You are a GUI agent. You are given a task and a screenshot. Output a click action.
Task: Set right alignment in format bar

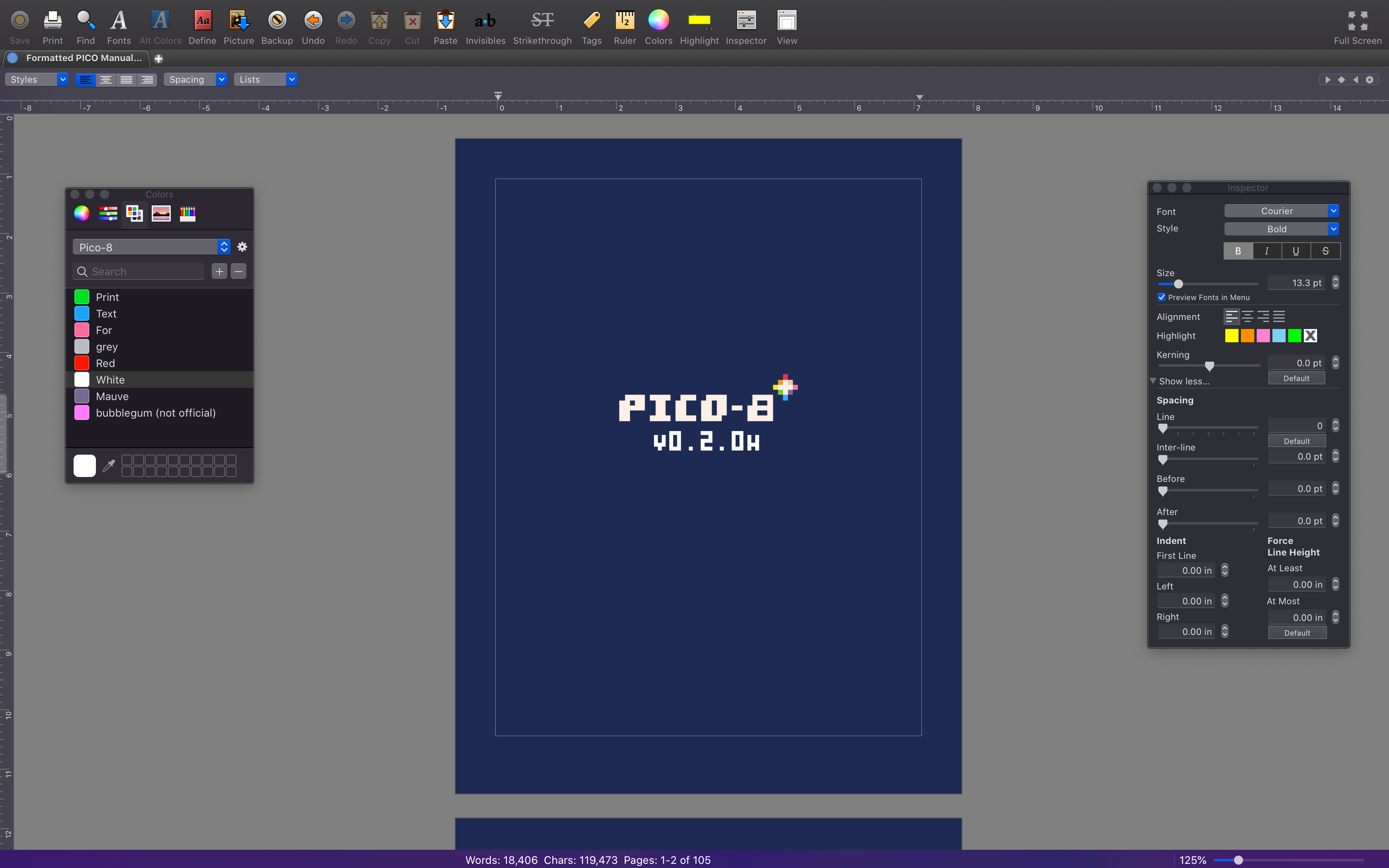coord(147,80)
